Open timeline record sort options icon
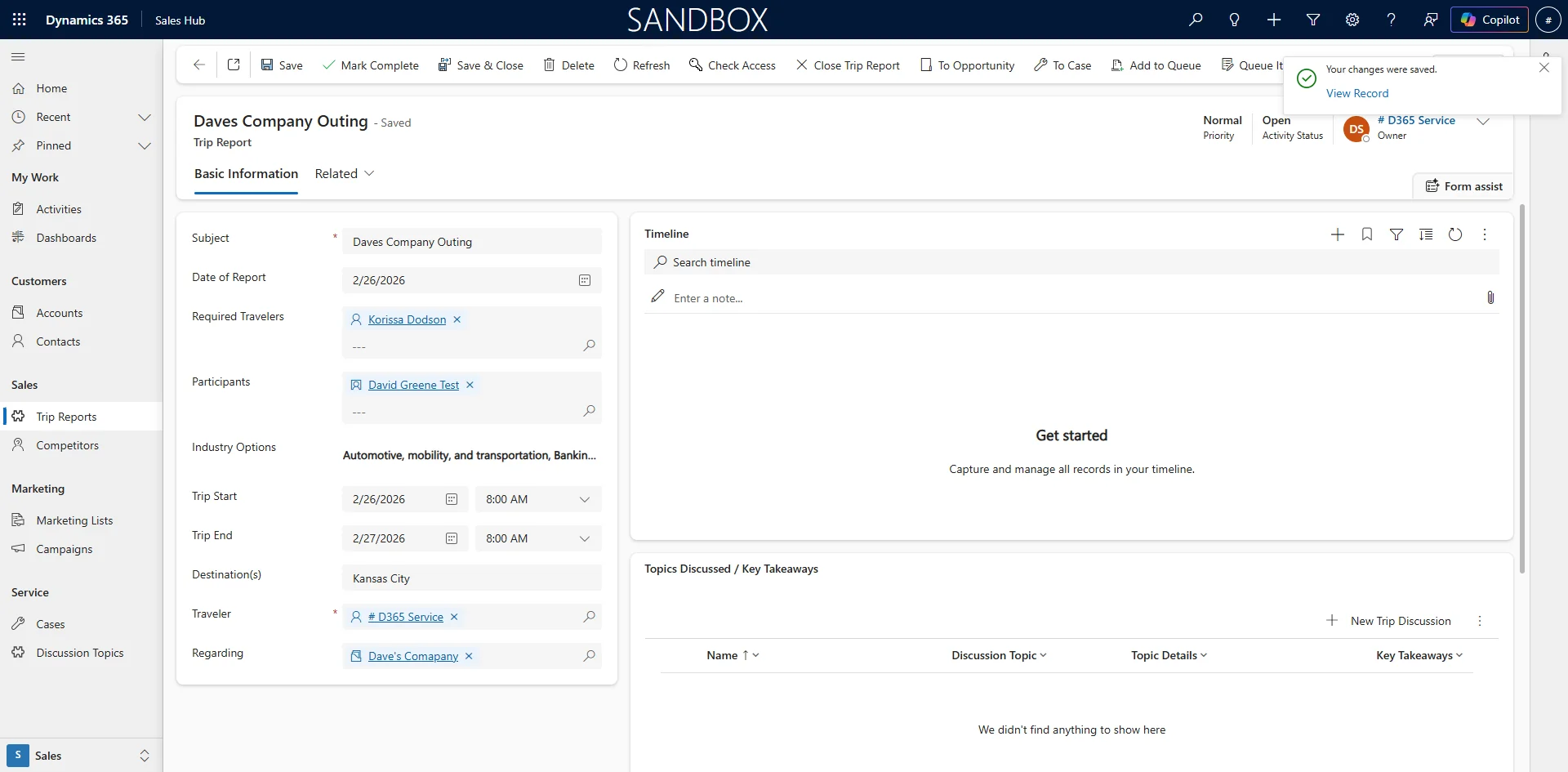1568x772 pixels. tap(1427, 234)
